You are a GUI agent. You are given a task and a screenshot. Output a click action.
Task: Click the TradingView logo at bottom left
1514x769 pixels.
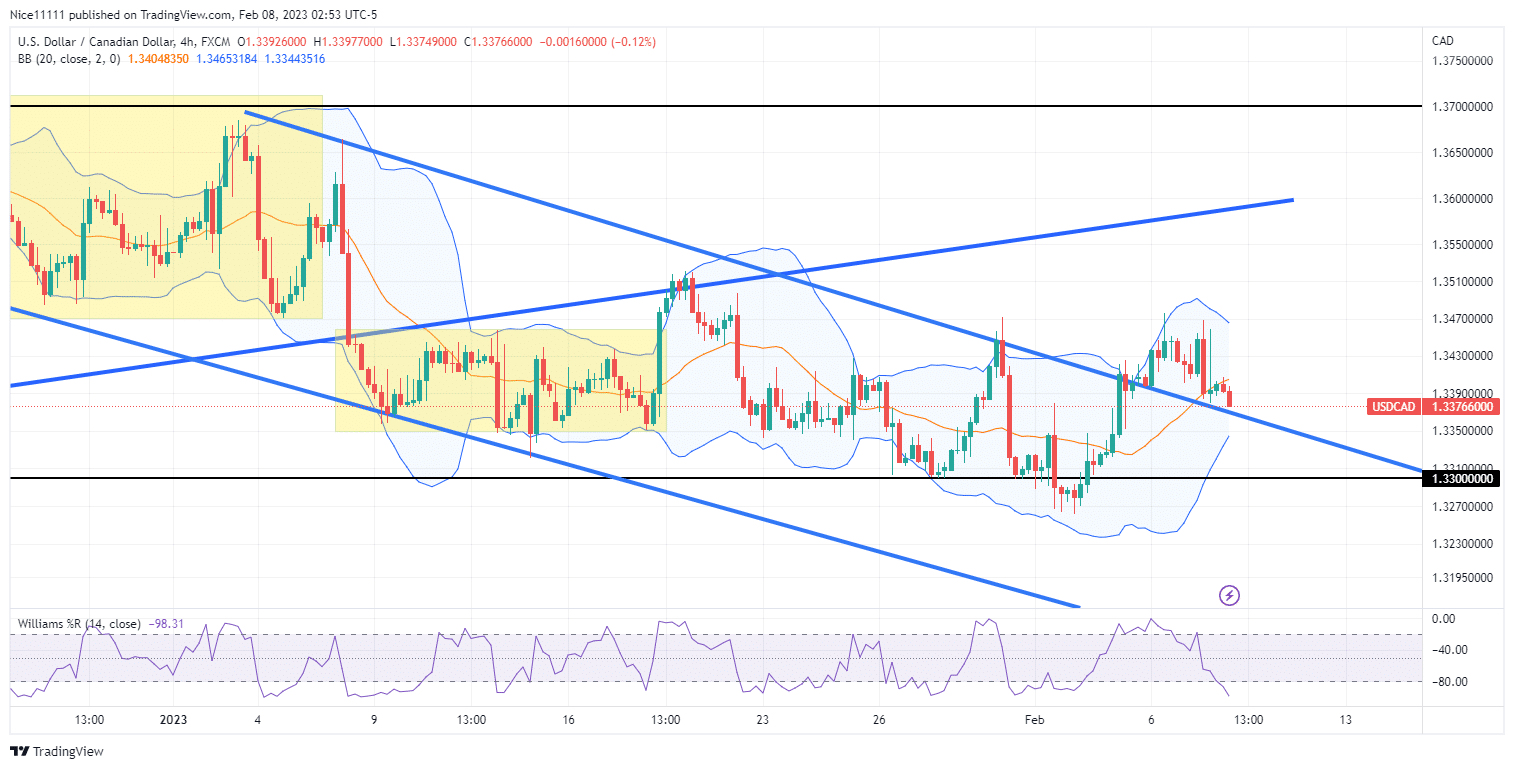(x=57, y=751)
